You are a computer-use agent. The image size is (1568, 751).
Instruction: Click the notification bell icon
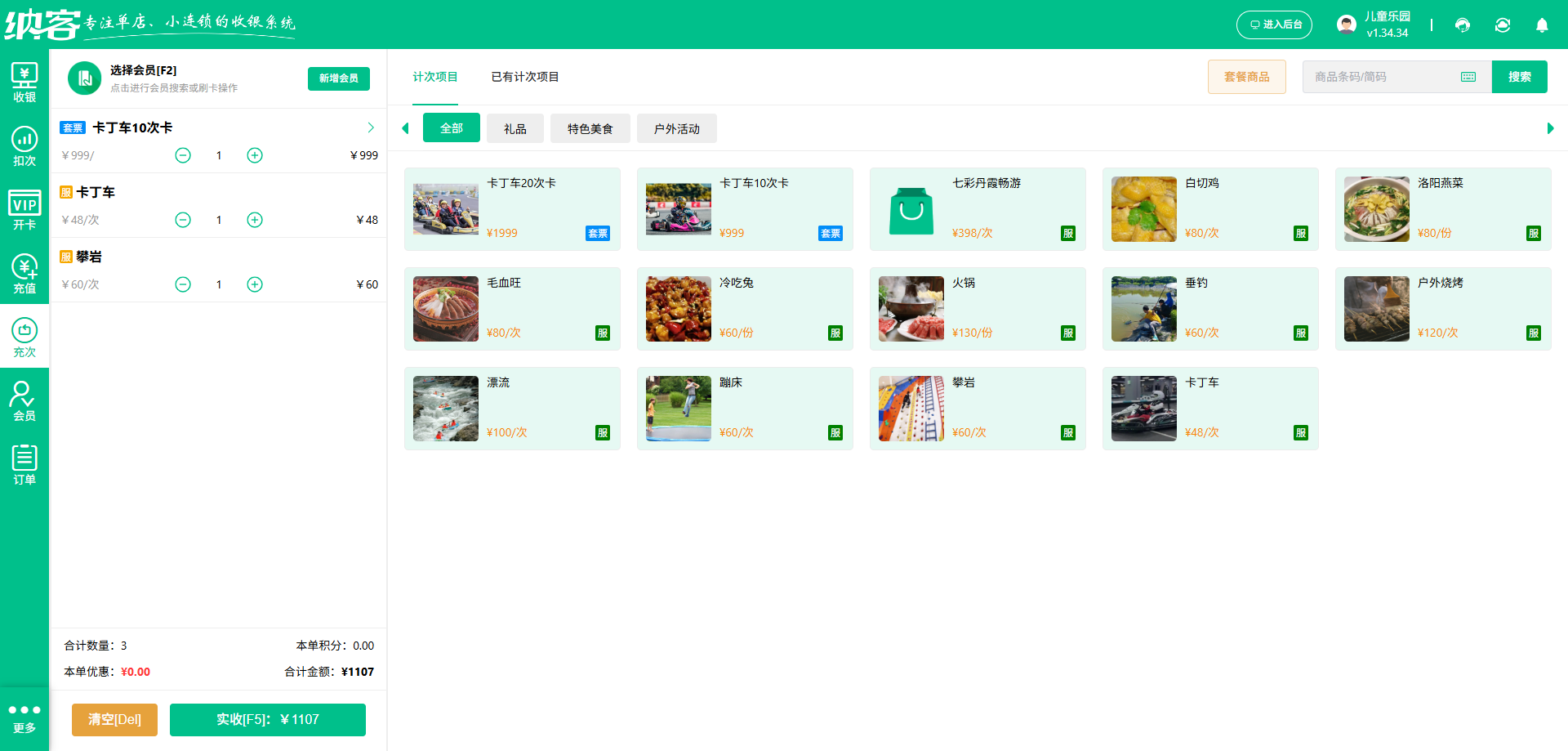point(1541,25)
